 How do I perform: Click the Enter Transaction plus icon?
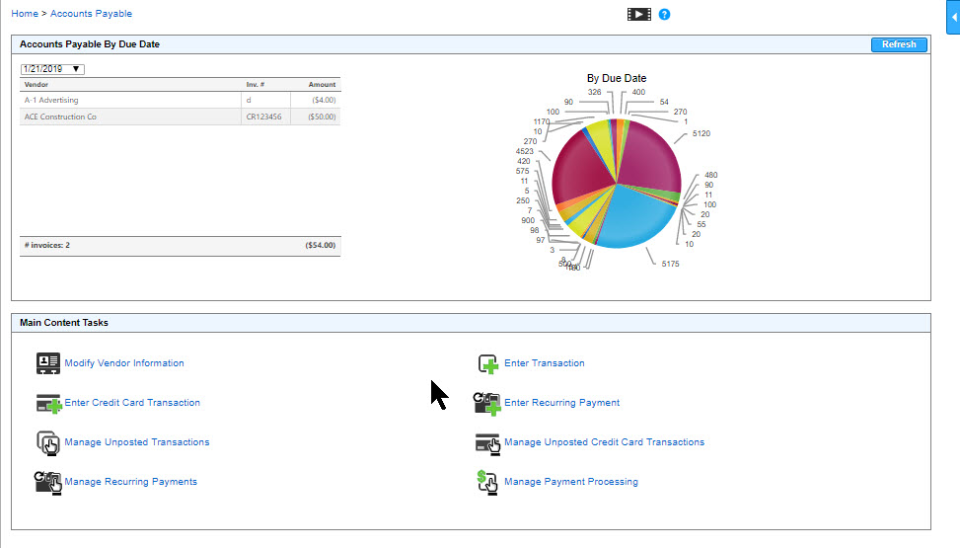point(488,364)
